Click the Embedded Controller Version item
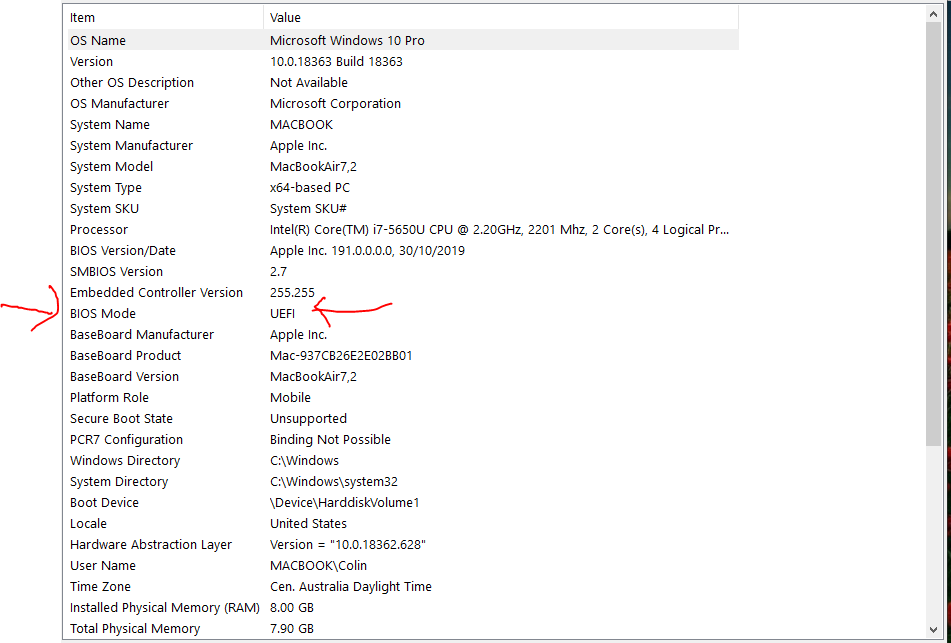The image size is (951, 643). tap(156, 292)
